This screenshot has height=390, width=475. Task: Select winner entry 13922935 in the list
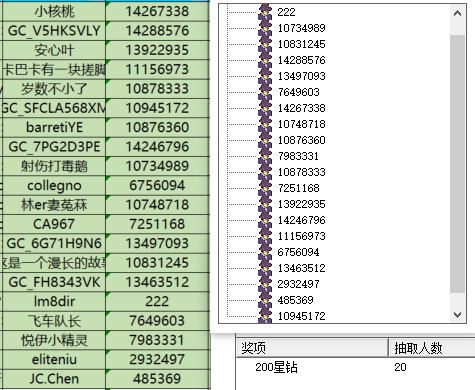point(302,204)
